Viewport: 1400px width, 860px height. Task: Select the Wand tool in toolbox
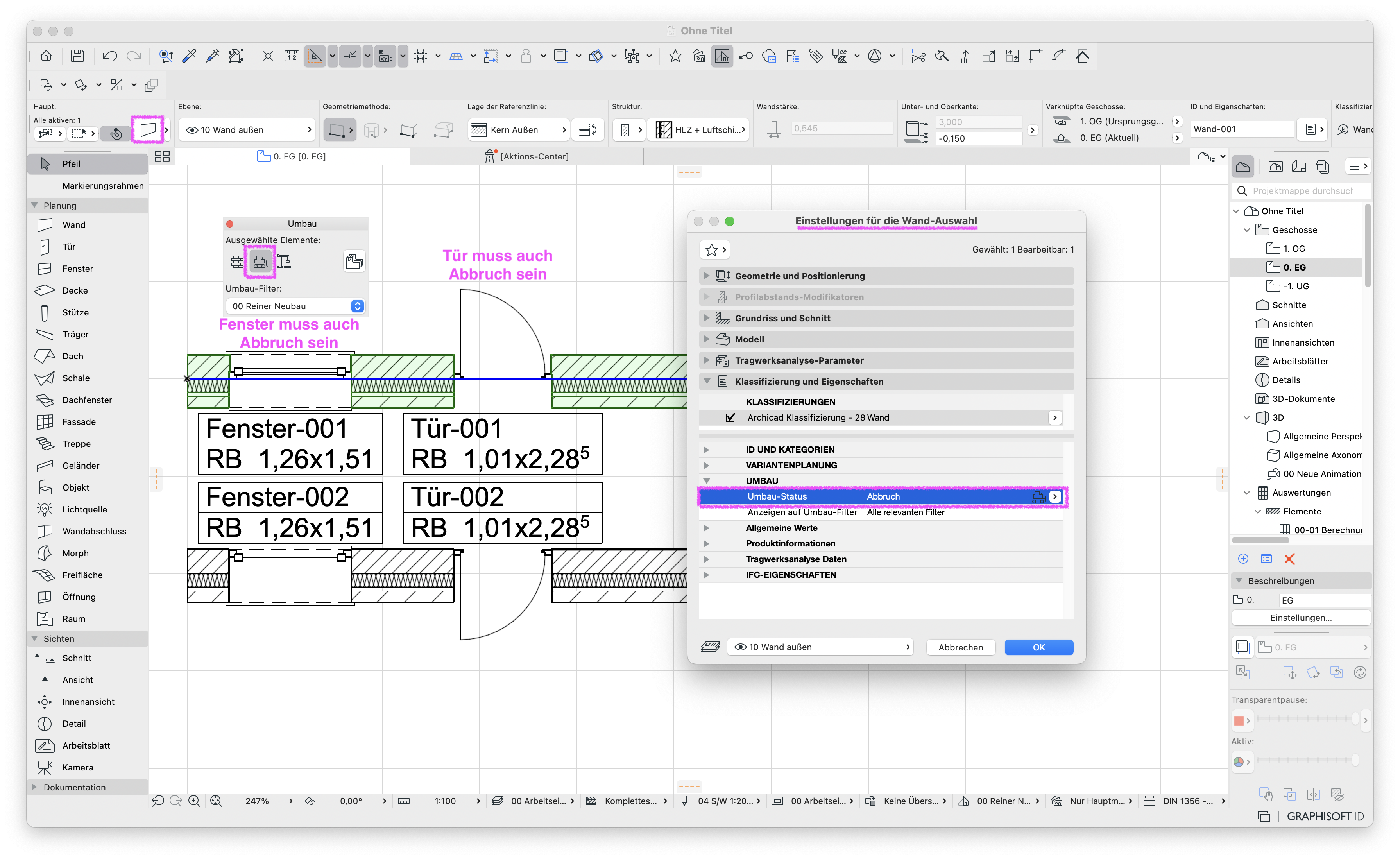88,225
